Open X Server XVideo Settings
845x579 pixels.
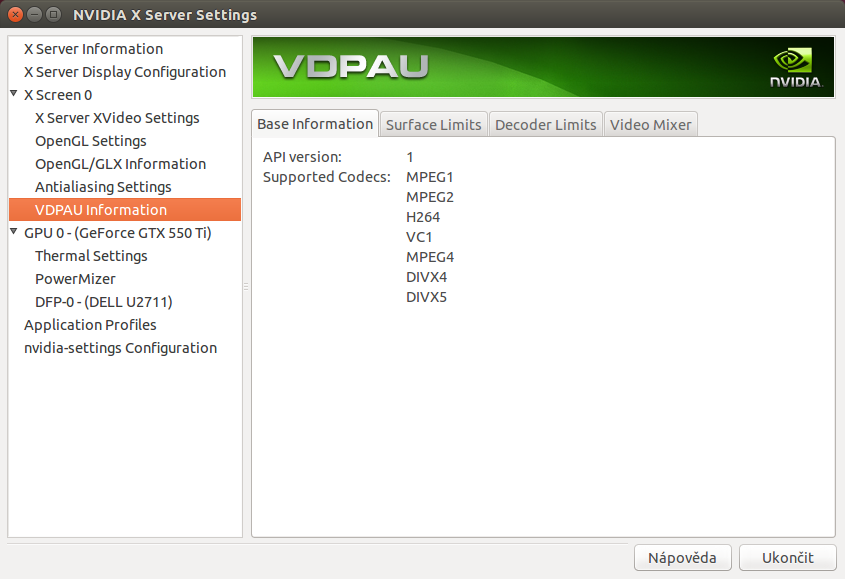[x=125, y=118]
